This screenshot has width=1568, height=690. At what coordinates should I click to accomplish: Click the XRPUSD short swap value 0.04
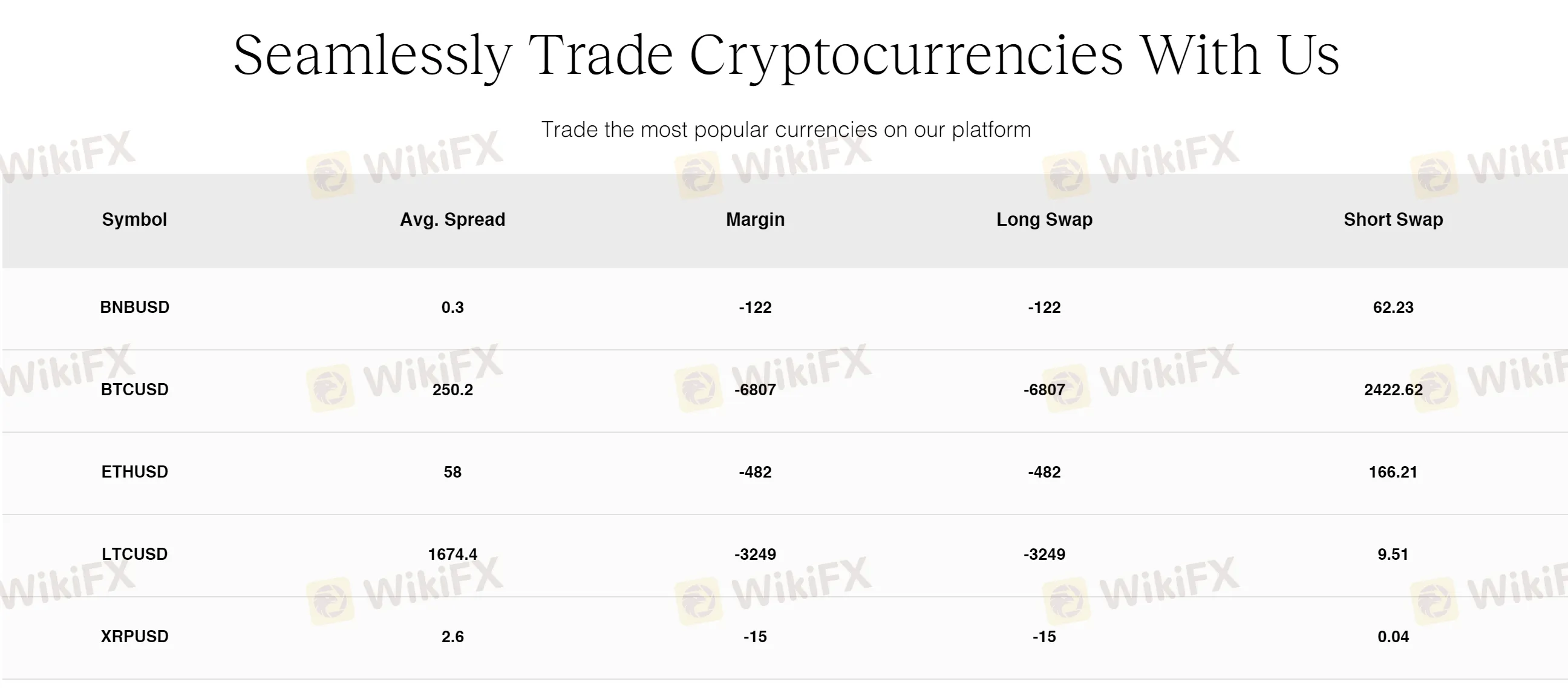coord(1393,636)
